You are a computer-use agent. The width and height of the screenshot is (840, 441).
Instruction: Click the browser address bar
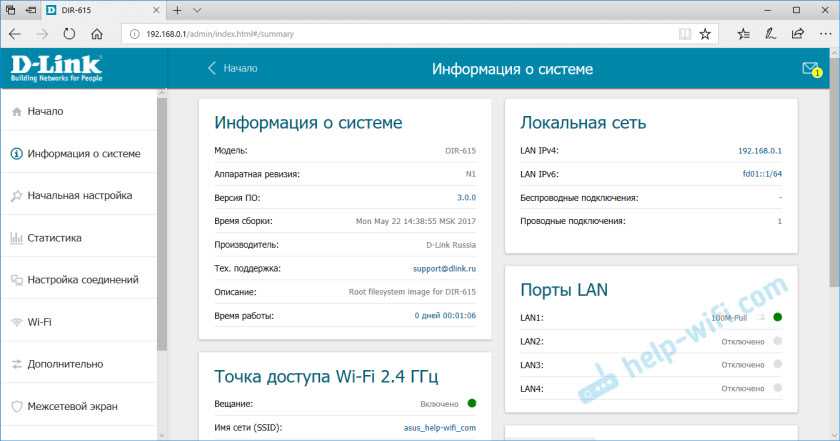click(x=400, y=33)
